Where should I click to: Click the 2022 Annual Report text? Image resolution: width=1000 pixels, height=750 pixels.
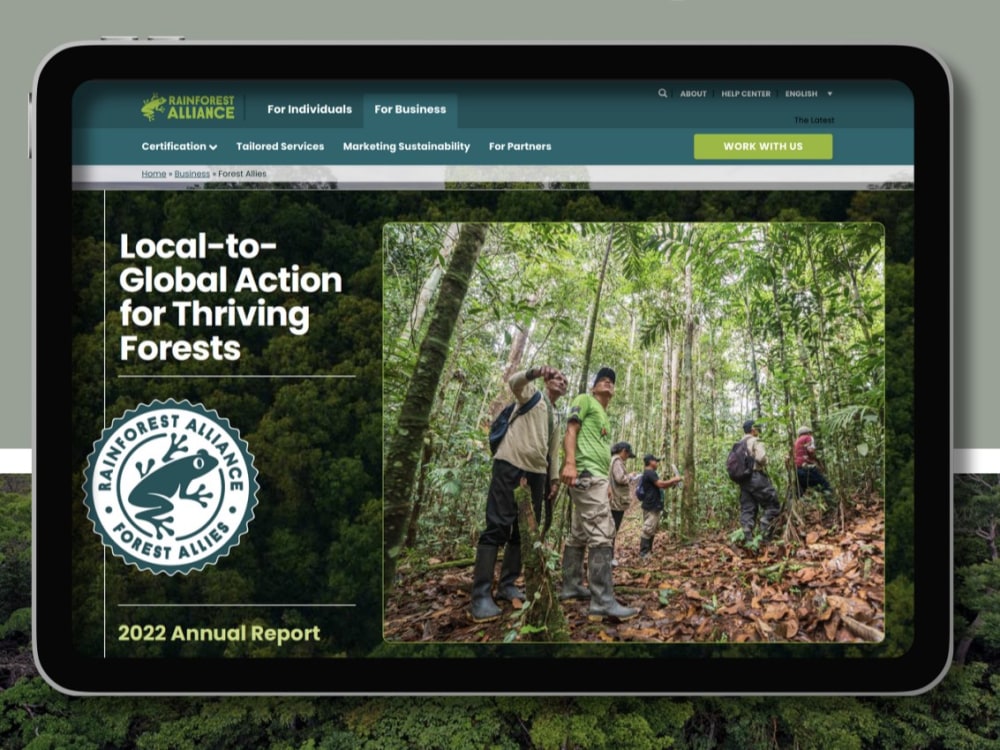pos(219,633)
